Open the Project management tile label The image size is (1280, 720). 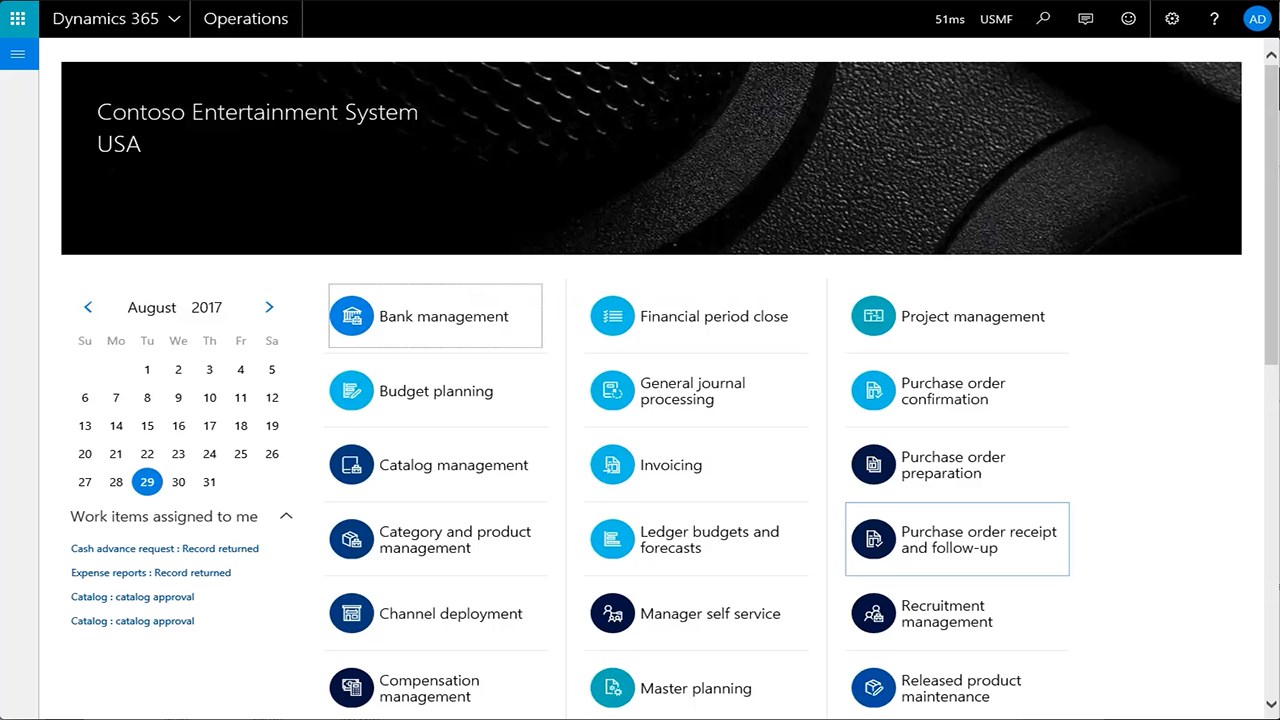pyautogui.click(x=973, y=316)
